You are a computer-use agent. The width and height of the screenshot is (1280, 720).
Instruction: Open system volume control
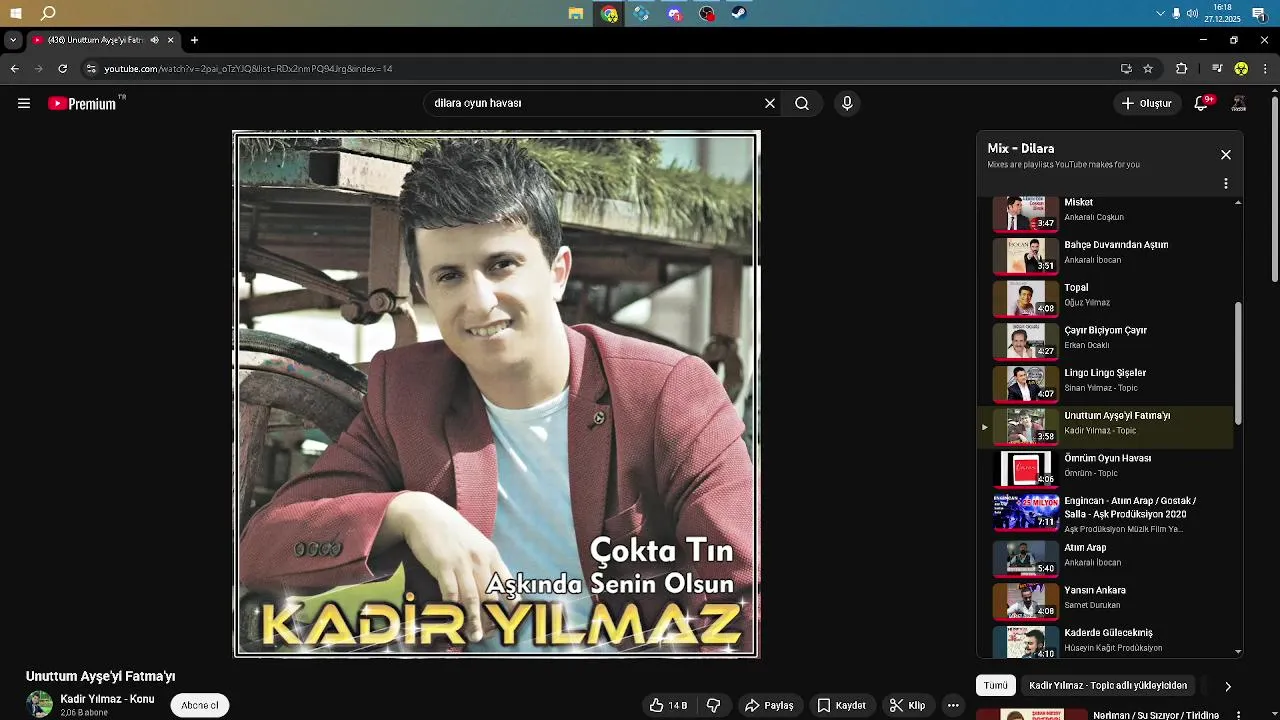(x=1192, y=13)
